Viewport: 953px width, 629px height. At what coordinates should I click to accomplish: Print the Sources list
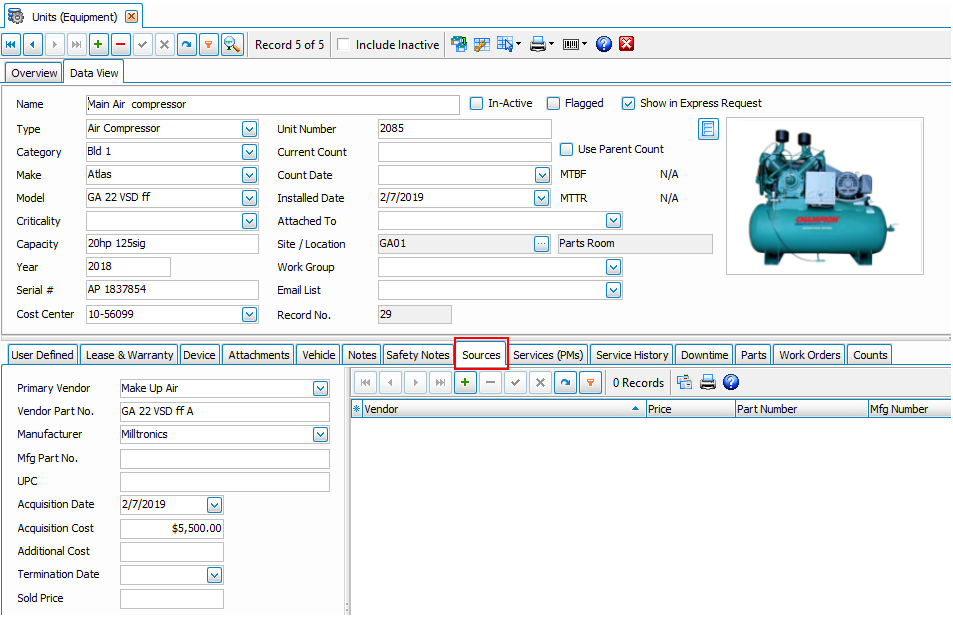coord(707,382)
